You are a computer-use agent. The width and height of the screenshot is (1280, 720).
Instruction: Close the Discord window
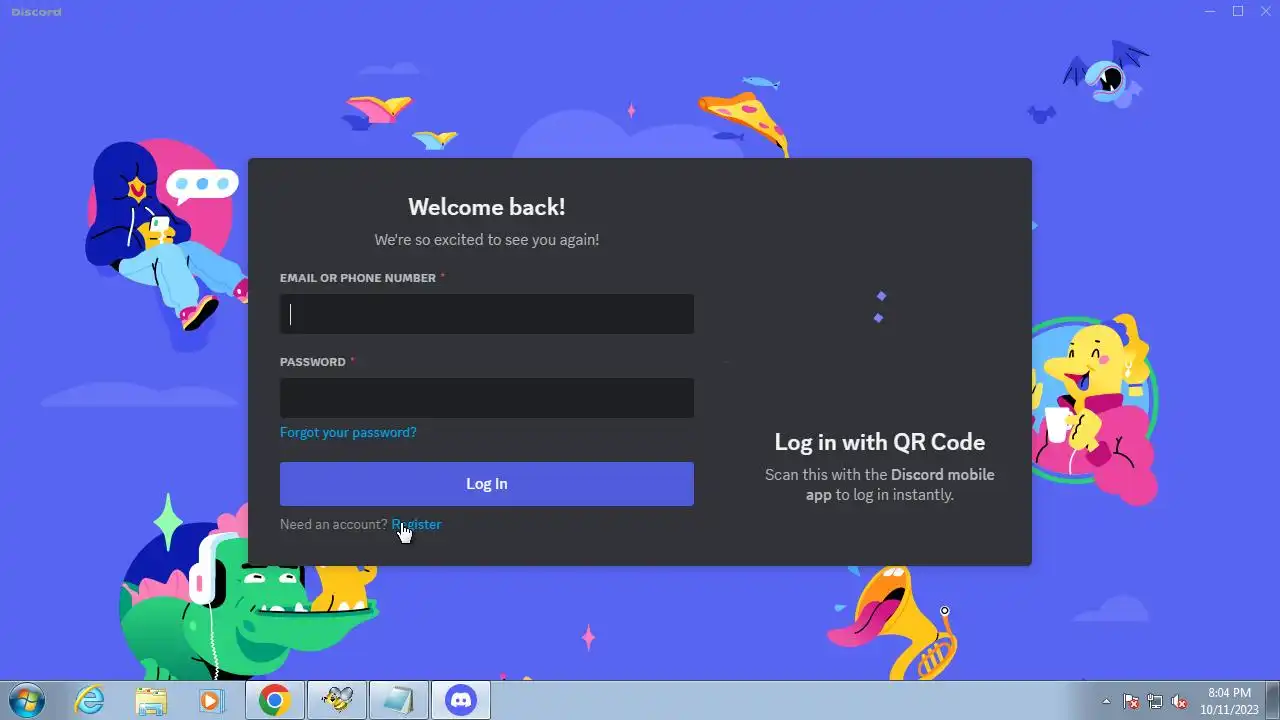tap(1265, 11)
